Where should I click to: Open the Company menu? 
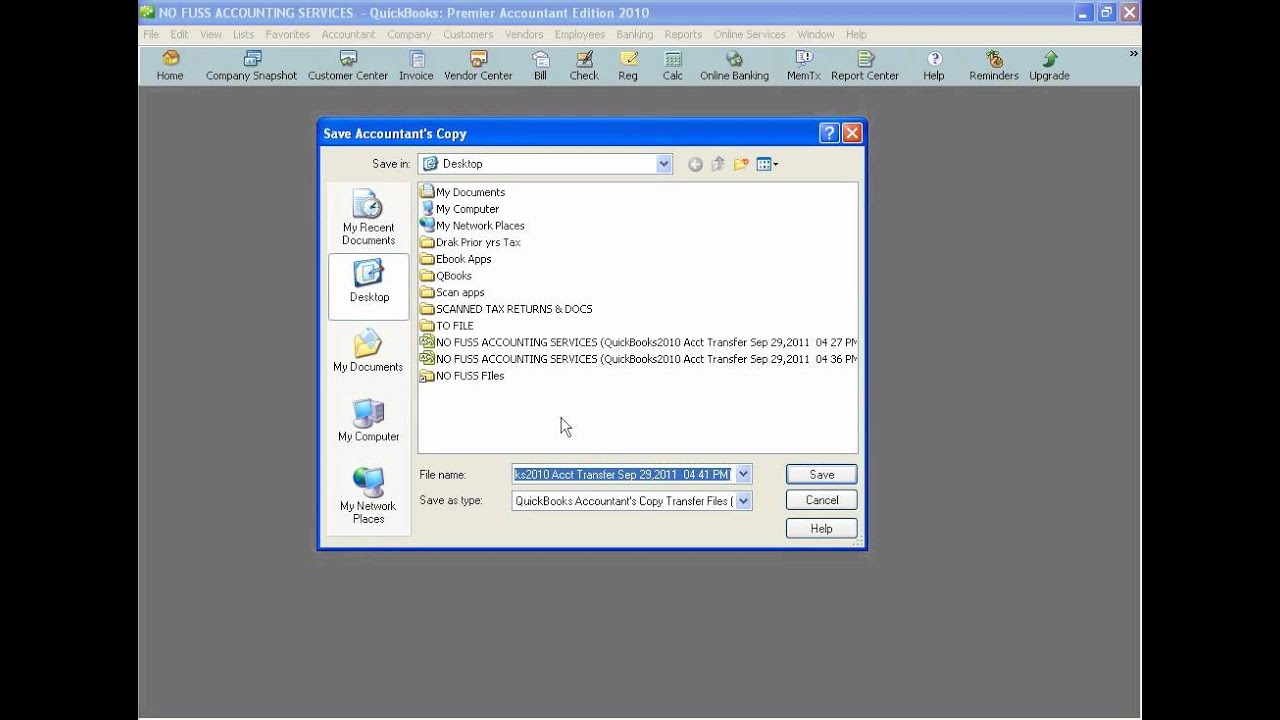409,34
